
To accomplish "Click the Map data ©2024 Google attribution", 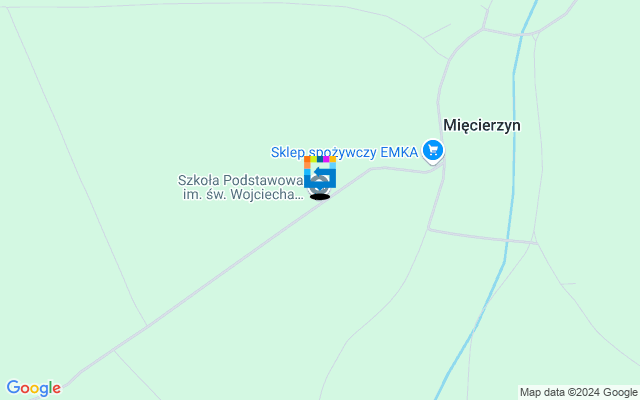I will [x=578, y=393].
